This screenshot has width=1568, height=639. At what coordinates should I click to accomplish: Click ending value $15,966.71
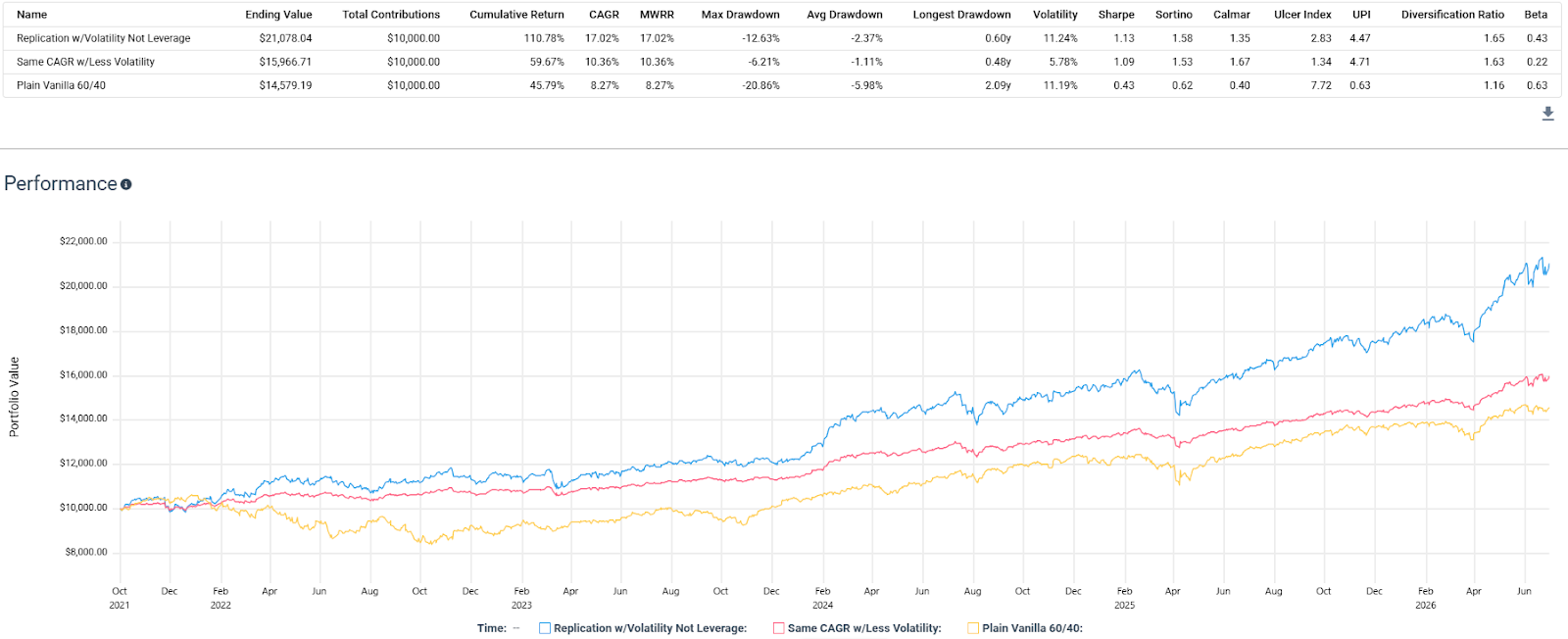coord(286,62)
